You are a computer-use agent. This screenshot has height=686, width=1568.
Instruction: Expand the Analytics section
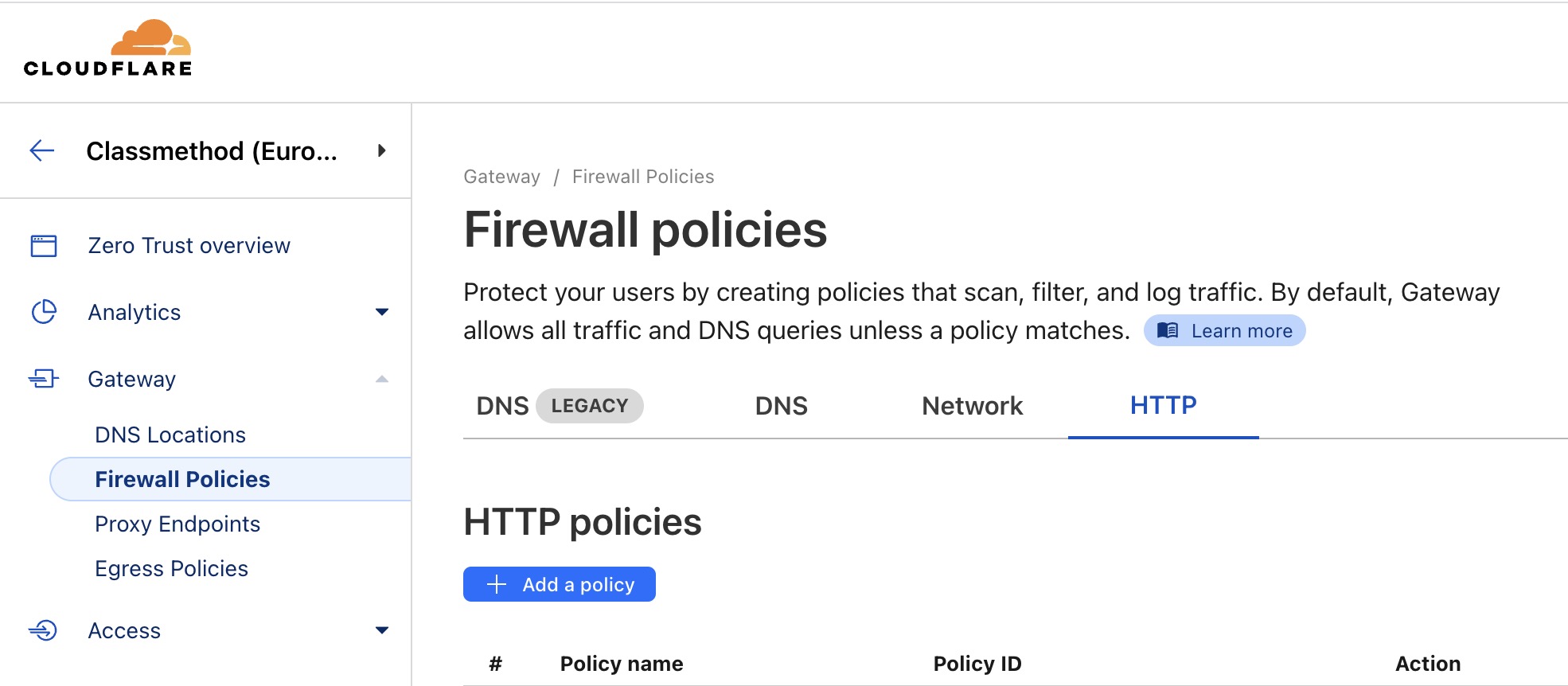tap(383, 312)
